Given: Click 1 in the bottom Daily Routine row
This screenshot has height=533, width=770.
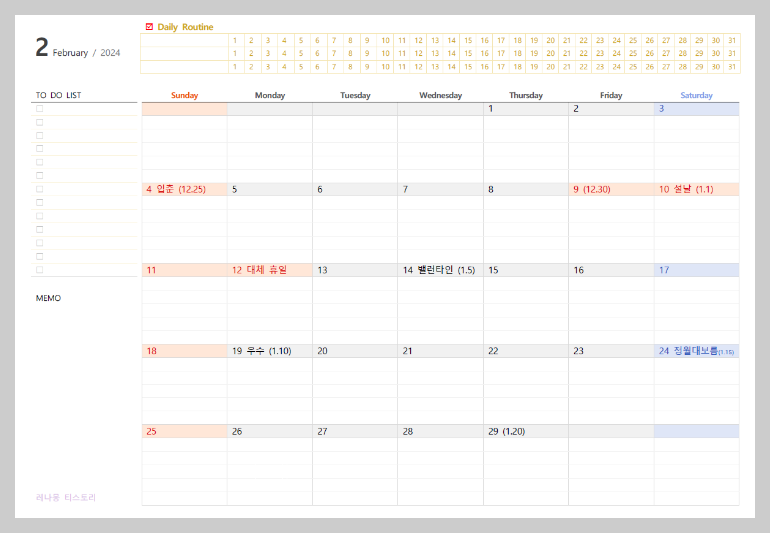Looking at the screenshot, I should 235,67.
